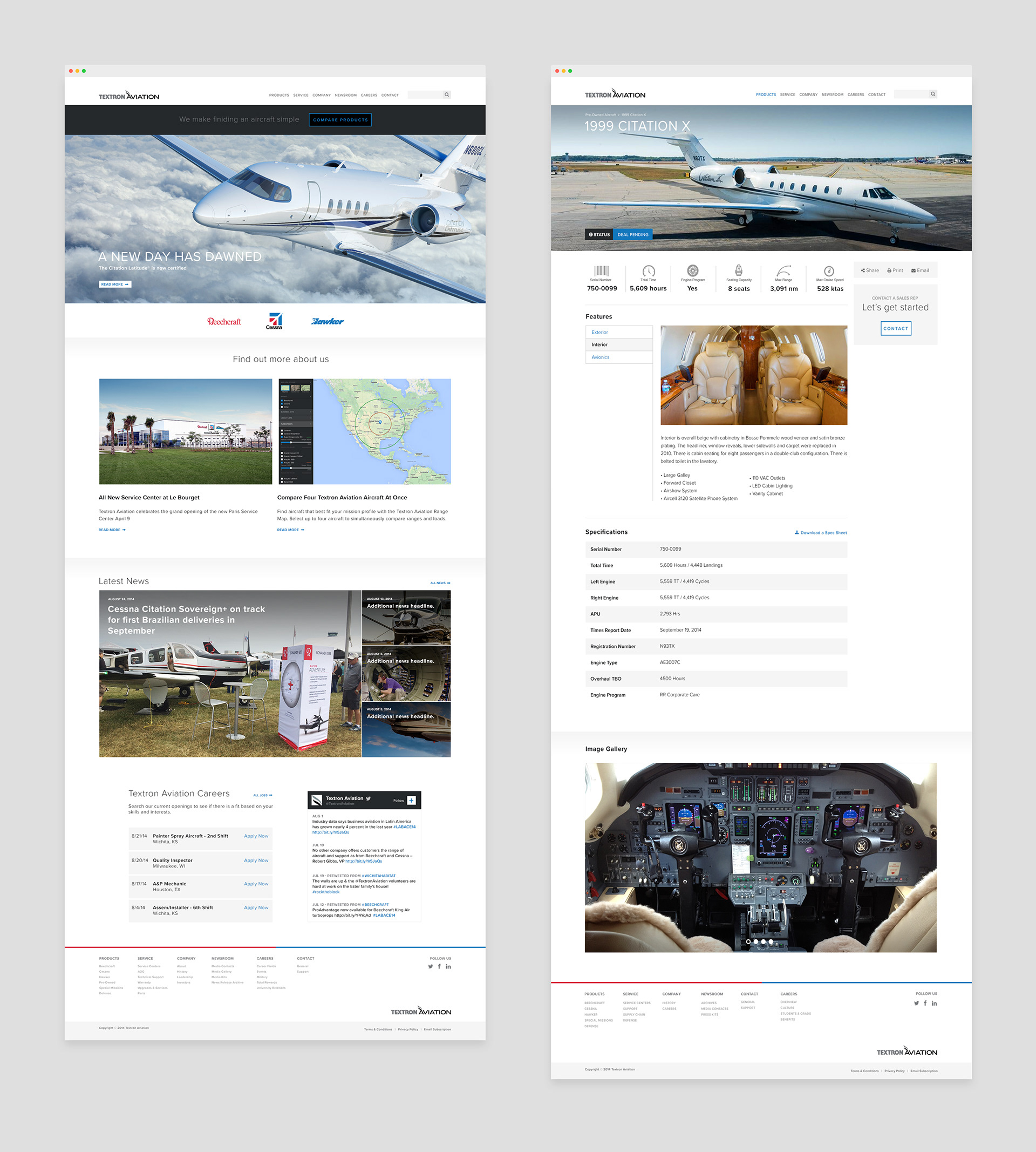Open Facebook icon in Citation X page footer
Image resolution: width=1036 pixels, height=1152 pixels.
925,1004
